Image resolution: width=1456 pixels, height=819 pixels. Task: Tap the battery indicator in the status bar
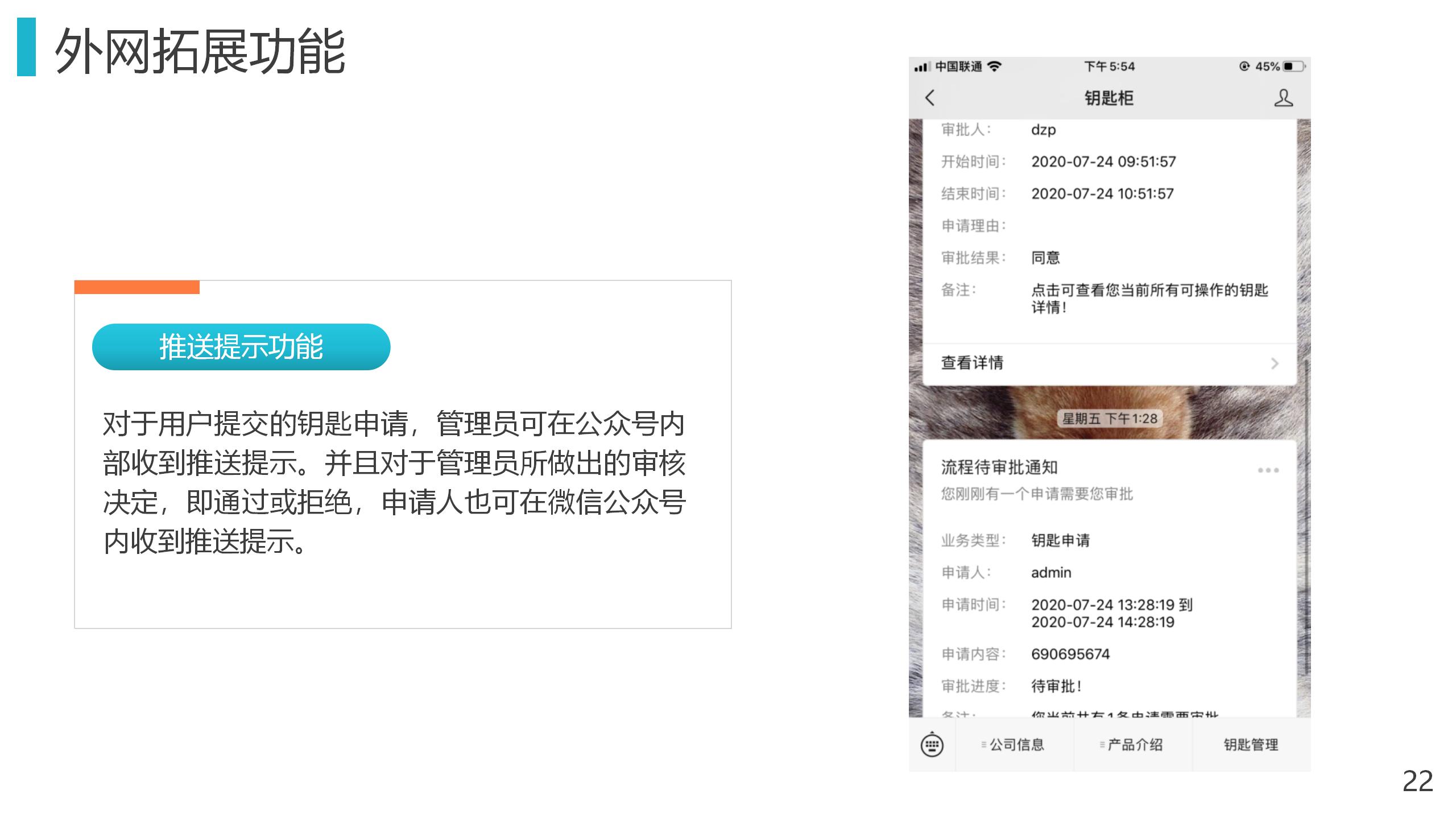pos(1294,67)
